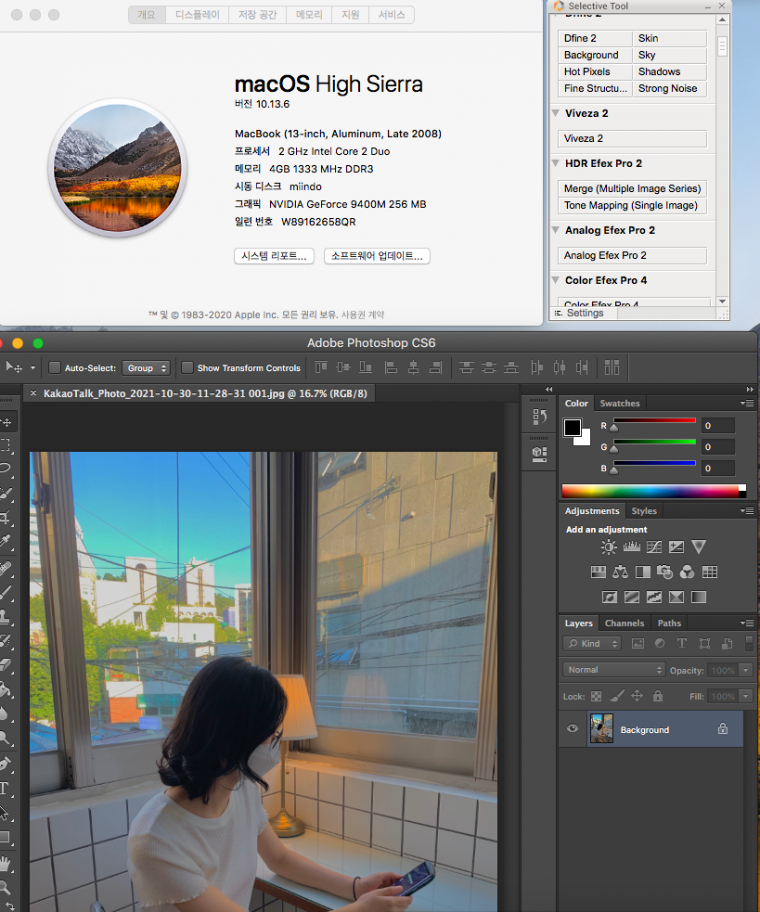
Task: Toggle Lock transparent pixels
Action: point(596,696)
